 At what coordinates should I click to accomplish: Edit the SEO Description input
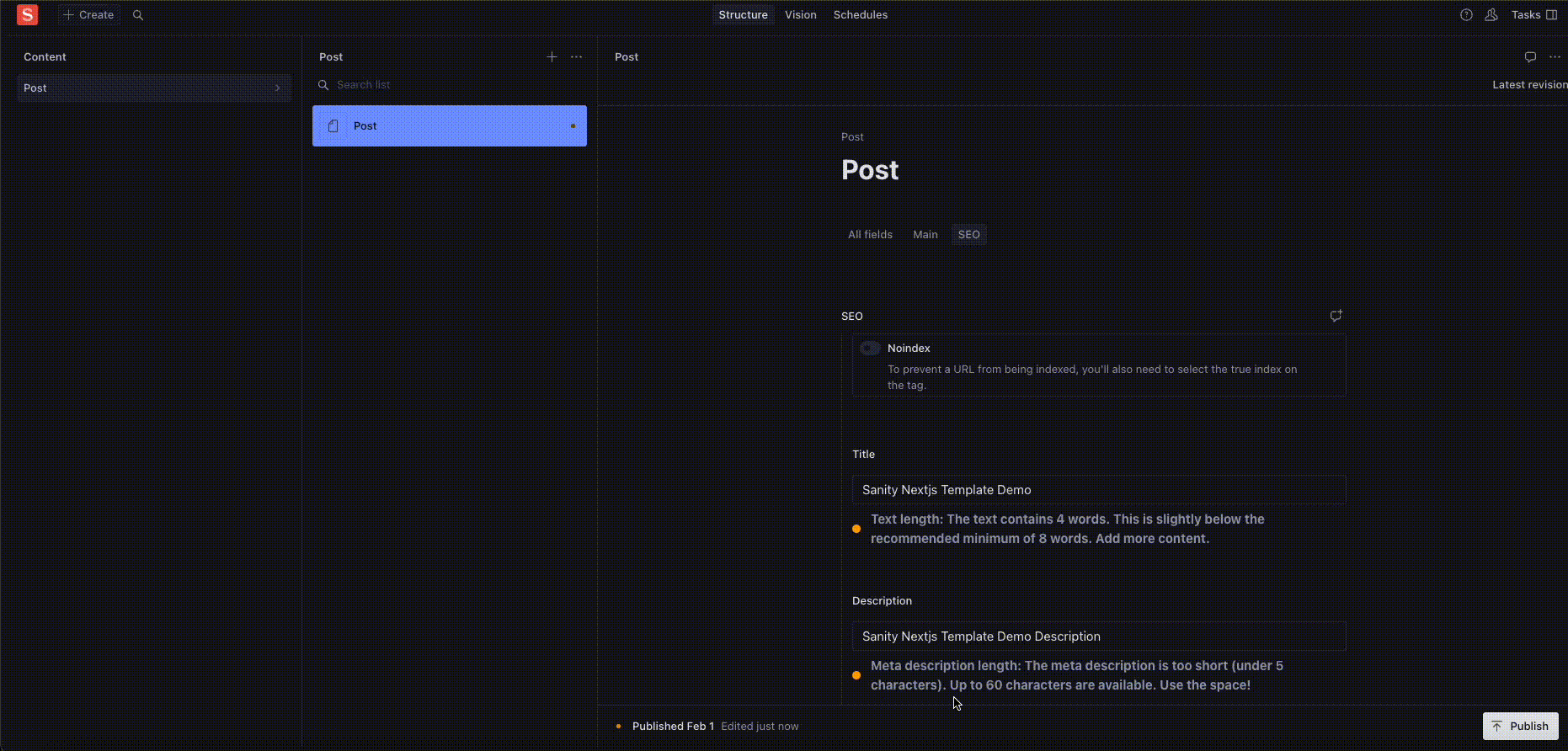1099,636
